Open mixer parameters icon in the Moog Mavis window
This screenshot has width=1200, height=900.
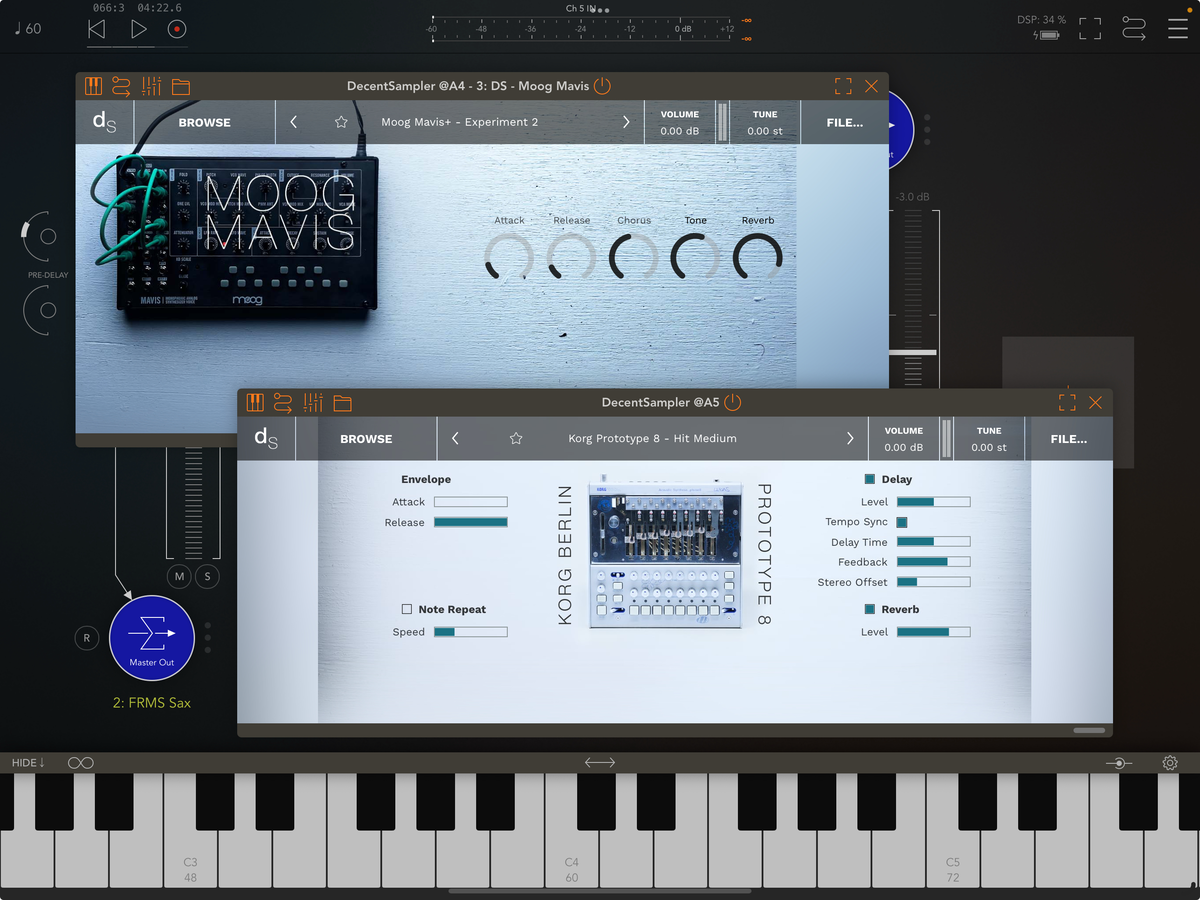coord(151,86)
